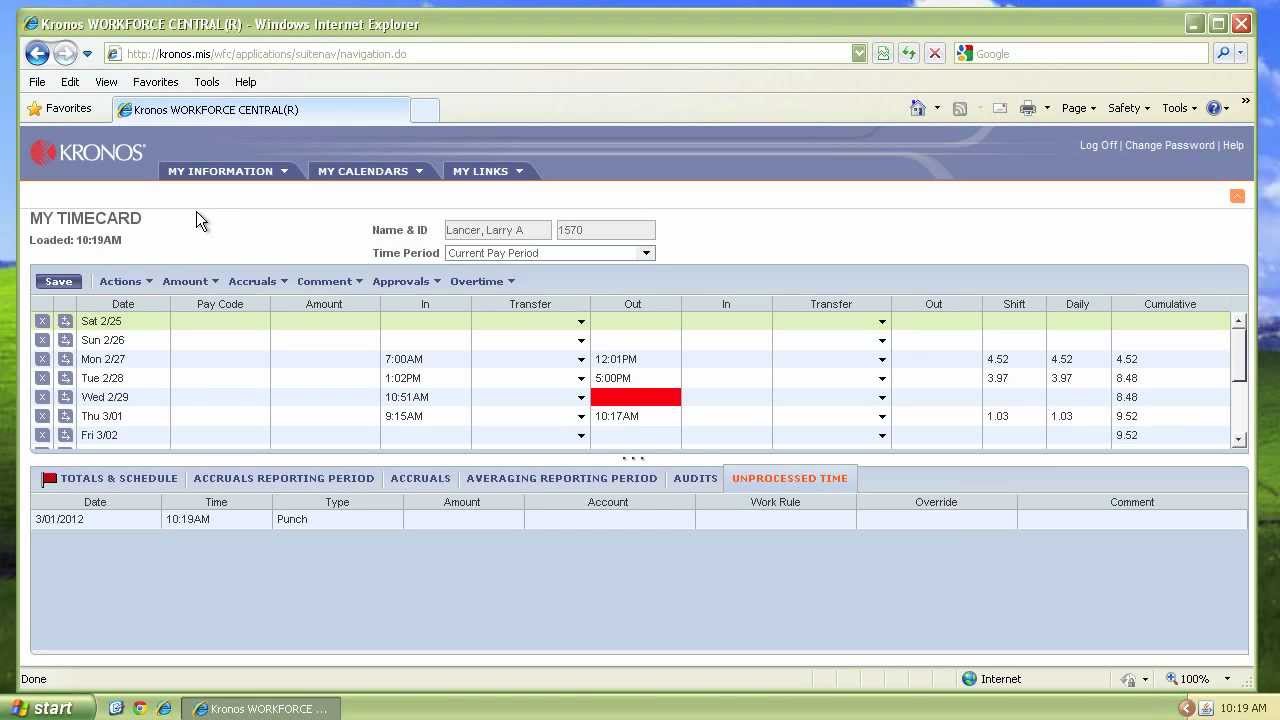Click the Kronos Help link
Image resolution: width=1280 pixels, height=720 pixels.
tap(1233, 145)
